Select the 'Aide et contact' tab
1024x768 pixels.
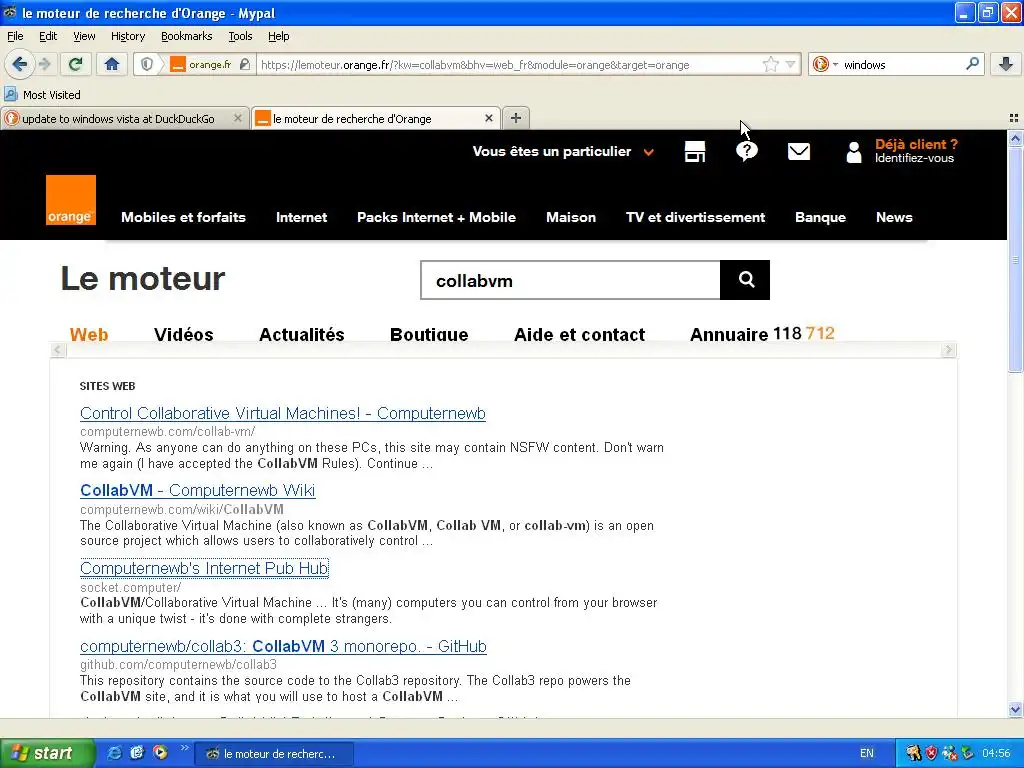tap(579, 334)
